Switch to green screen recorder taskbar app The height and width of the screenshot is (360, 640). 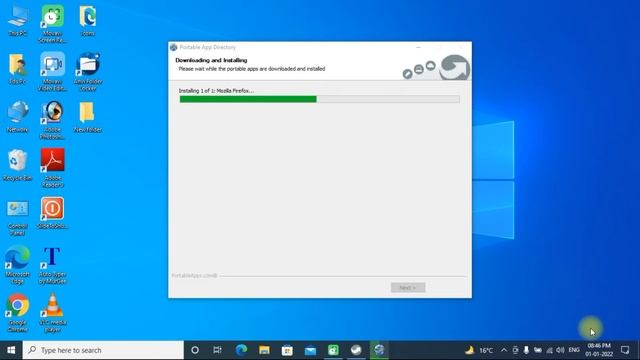click(x=333, y=350)
